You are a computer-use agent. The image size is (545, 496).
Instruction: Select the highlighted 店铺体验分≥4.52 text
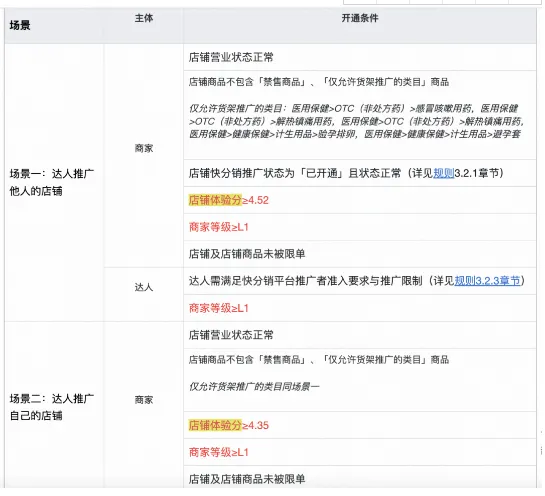click(229, 200)
